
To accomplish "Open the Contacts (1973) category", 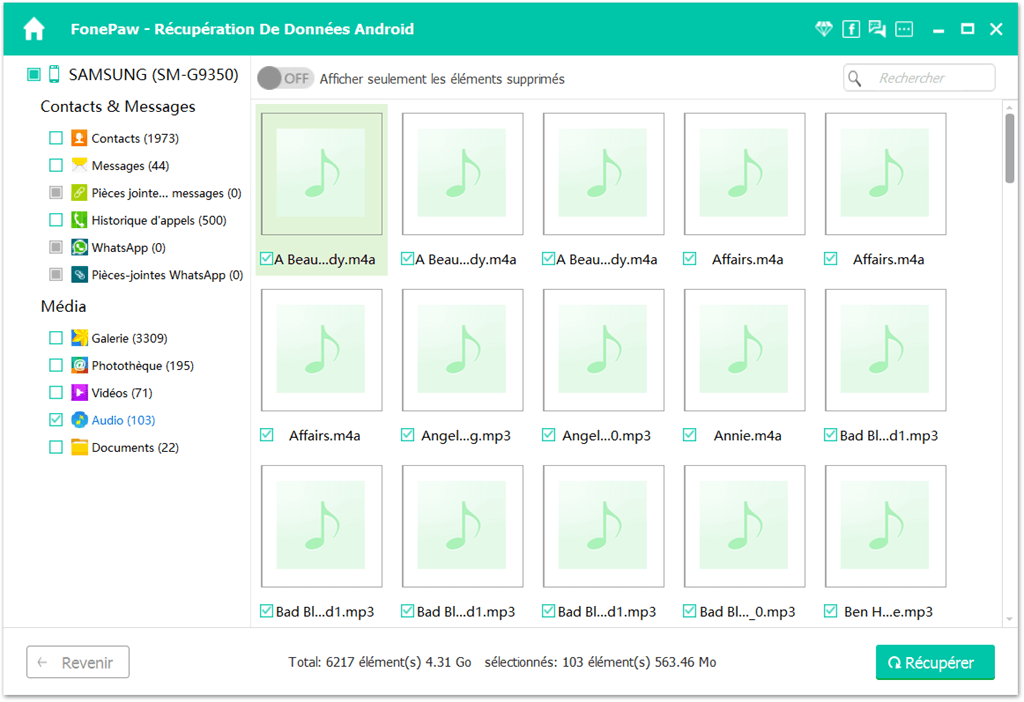I will coord(135,138).
